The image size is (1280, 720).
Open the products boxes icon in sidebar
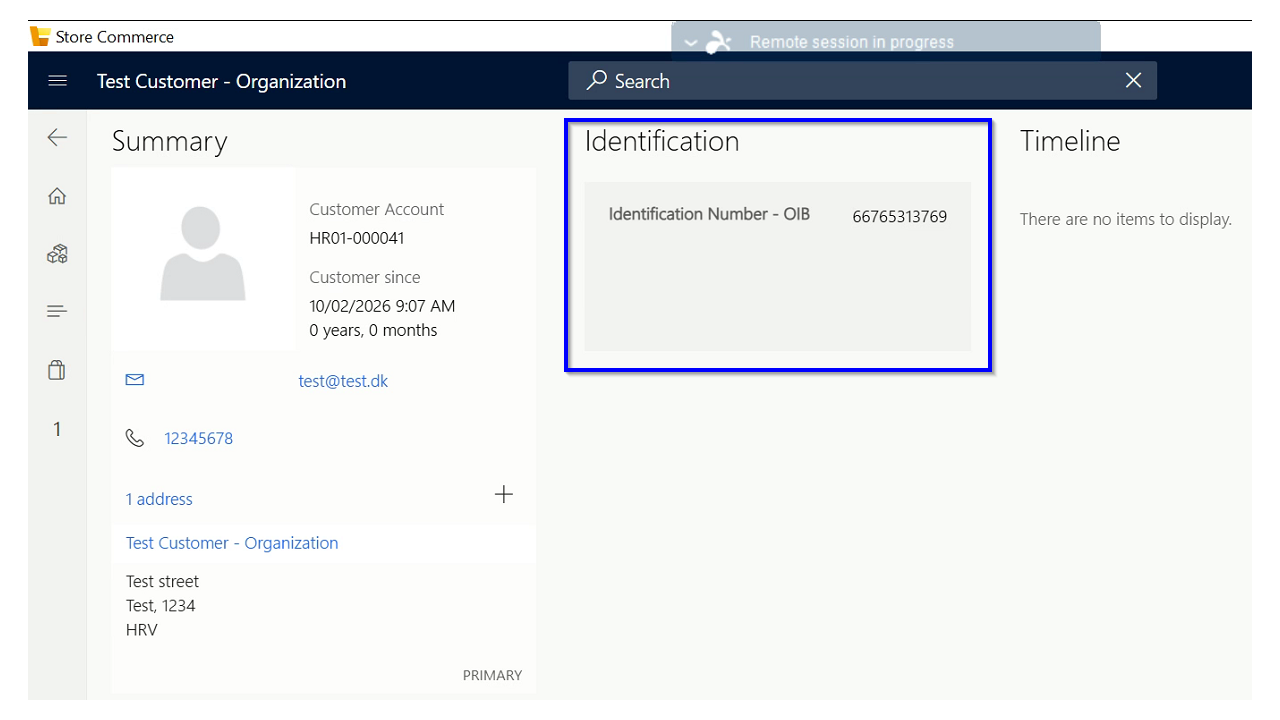(x=57, y=254)
